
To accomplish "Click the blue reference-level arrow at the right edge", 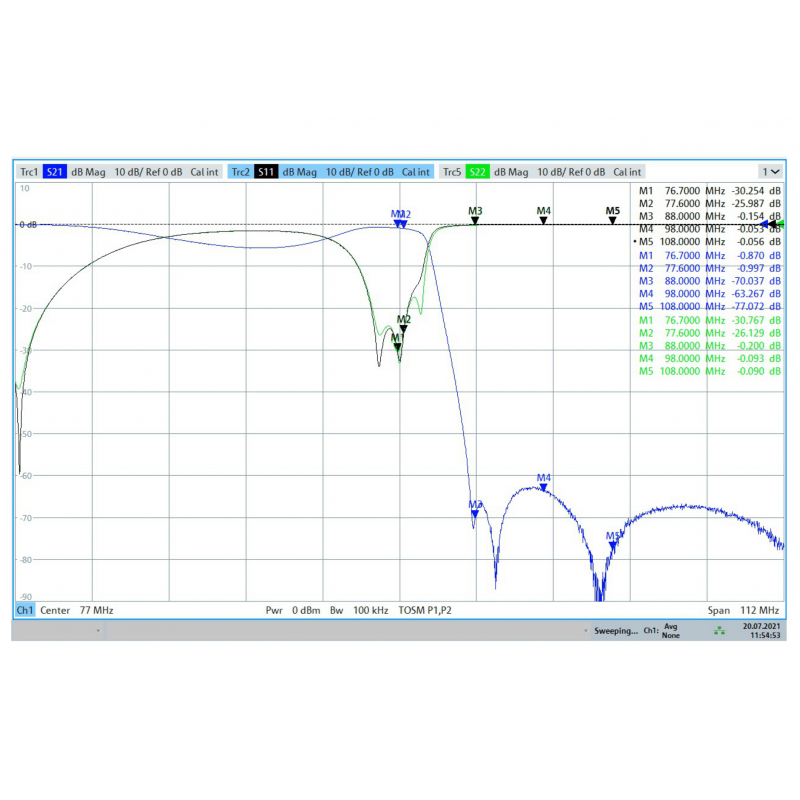I will (x=764, y=224).
